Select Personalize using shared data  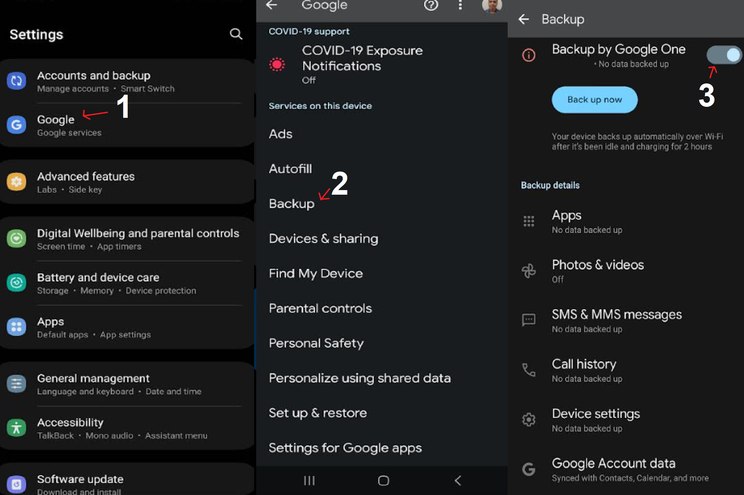pos(381,378)
